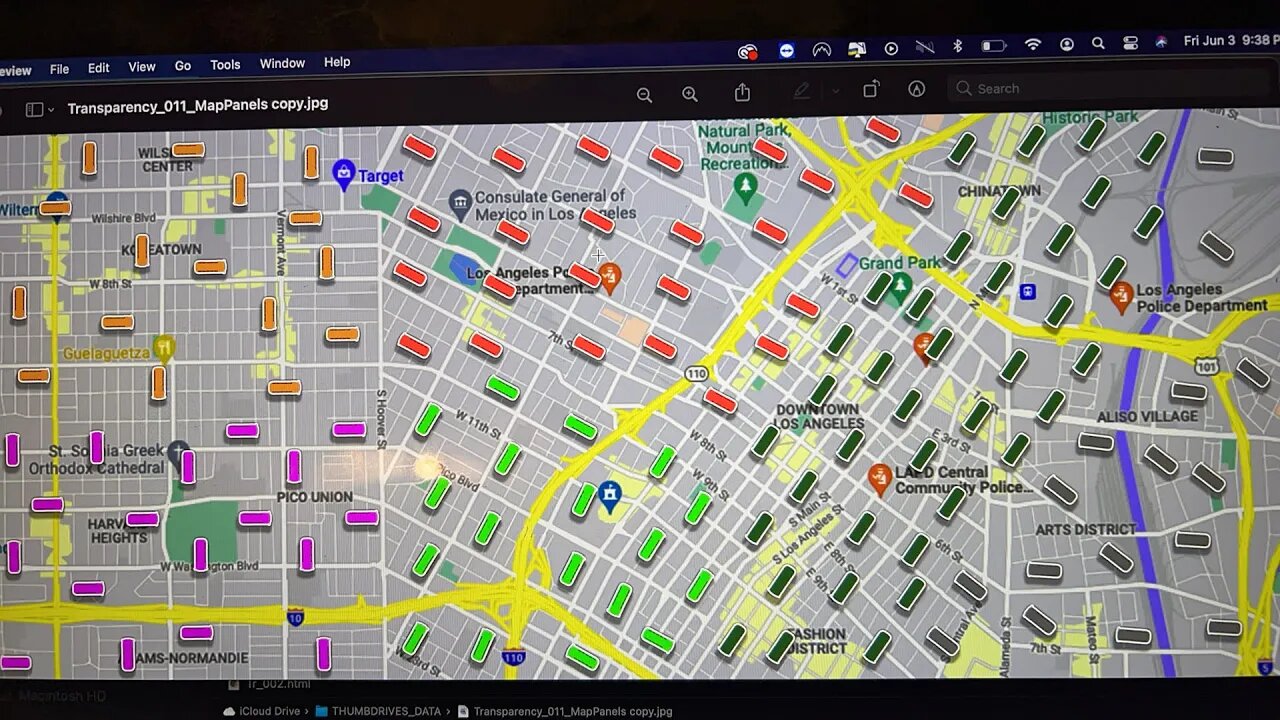Click the window title Transparency_011_MapPanels copy.jpg

(198, 105)
